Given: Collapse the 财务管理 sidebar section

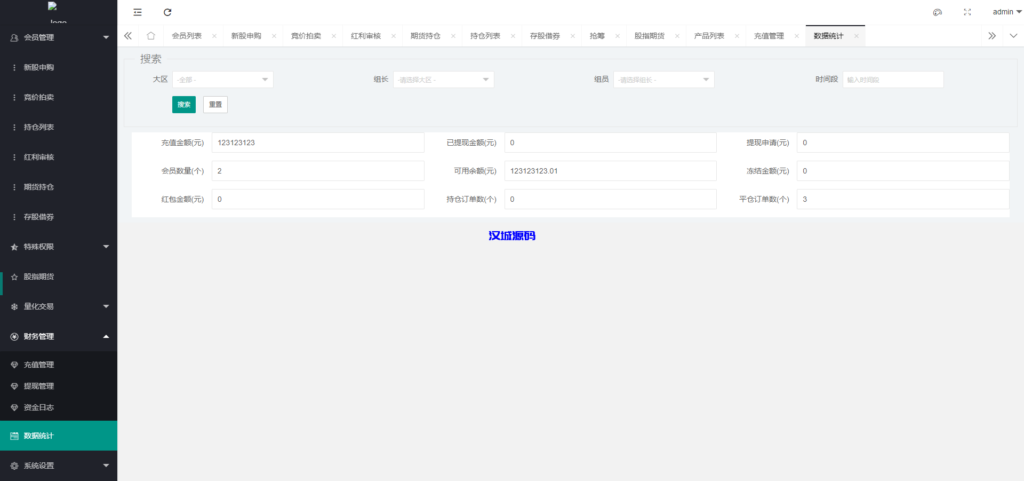Looking at the screenshot, I should 58,336.
